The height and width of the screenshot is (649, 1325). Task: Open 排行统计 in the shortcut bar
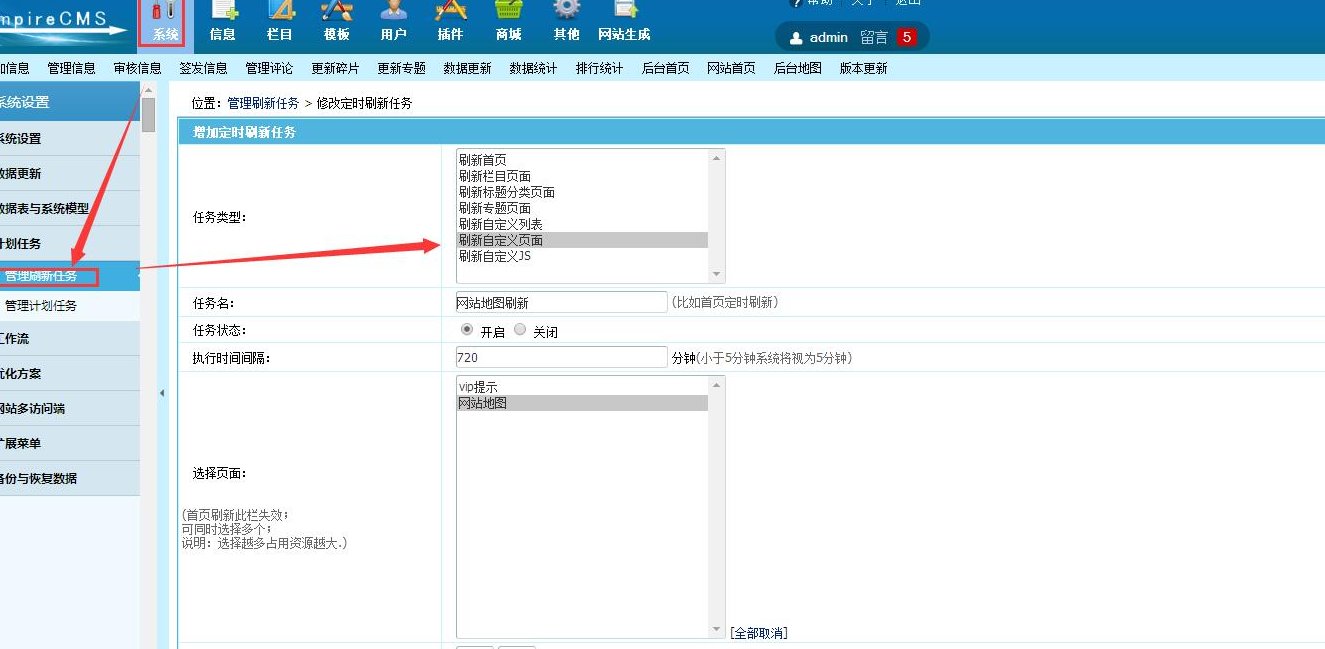[x=600, y=68]
